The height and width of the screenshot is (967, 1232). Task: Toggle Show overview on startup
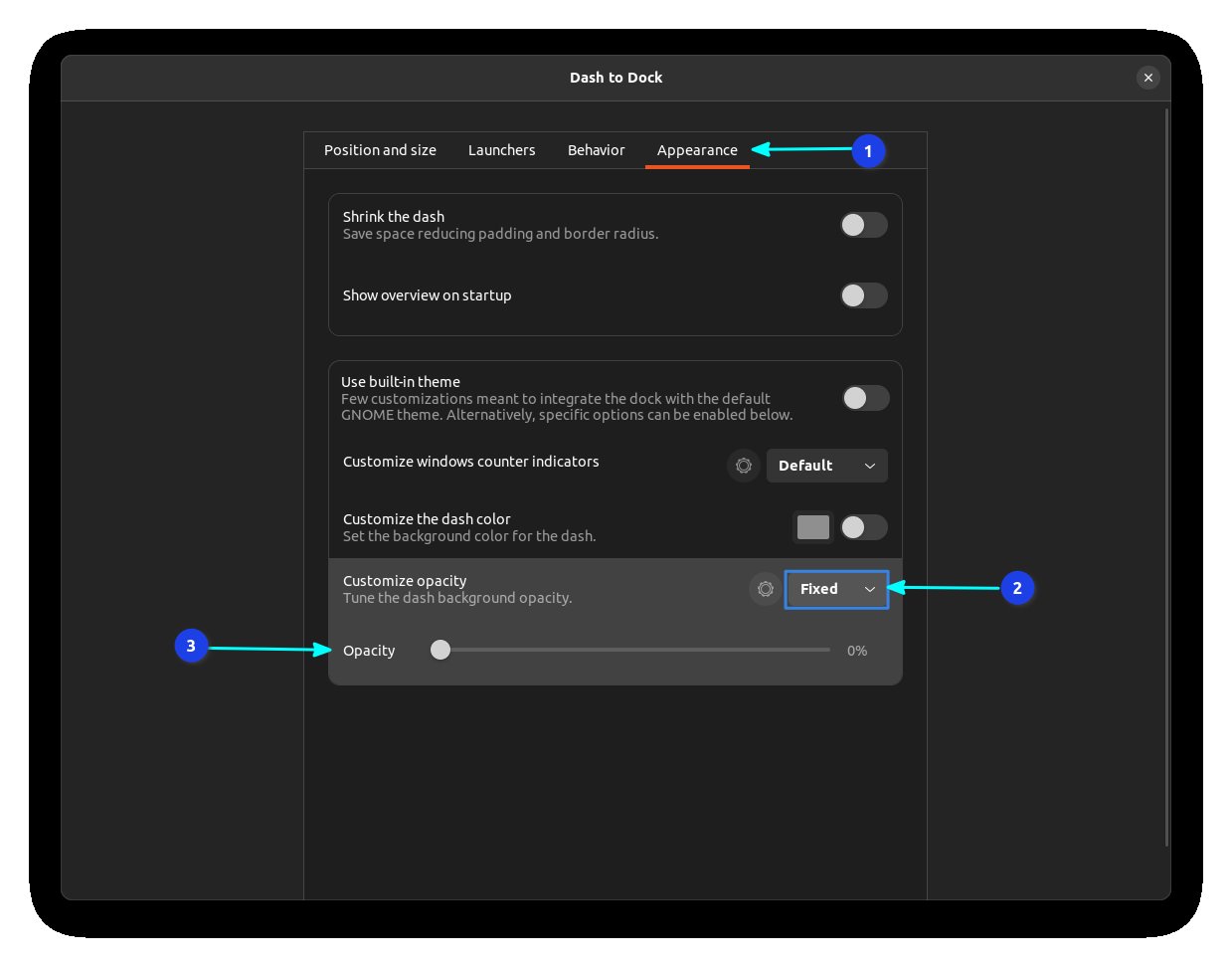(863, 295)
